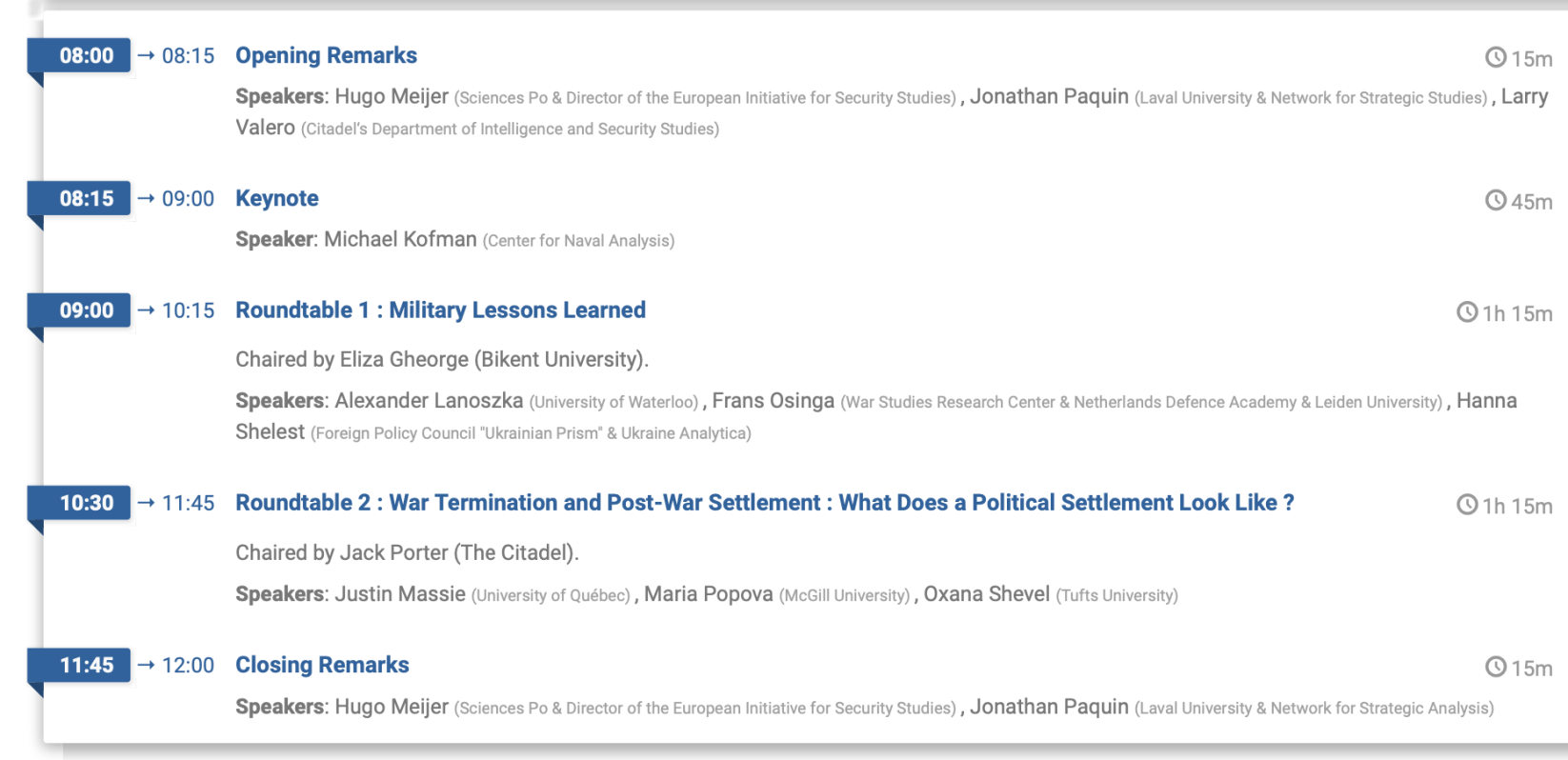This screenshot has height=760, width=1568.
Task: Click the clock icon for Roundtable 1 duration
Action: tap(1467, 312)
